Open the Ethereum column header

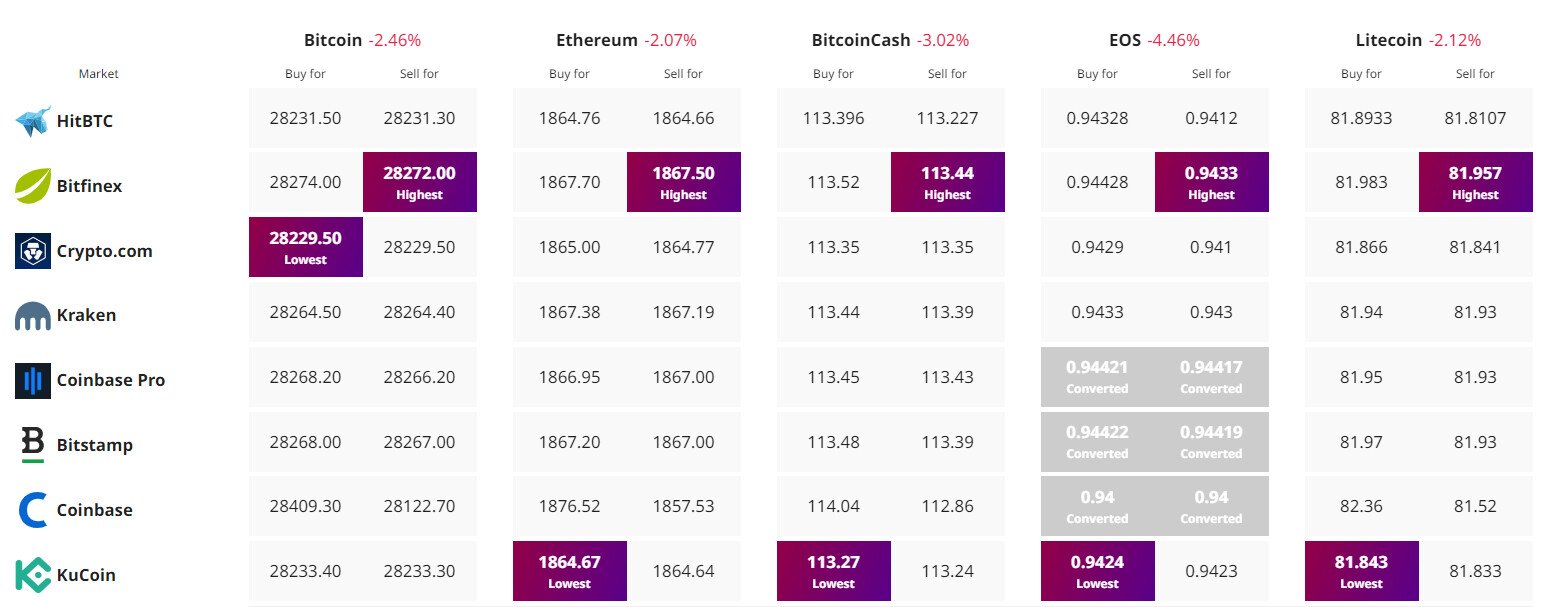[x=596, y=41]
